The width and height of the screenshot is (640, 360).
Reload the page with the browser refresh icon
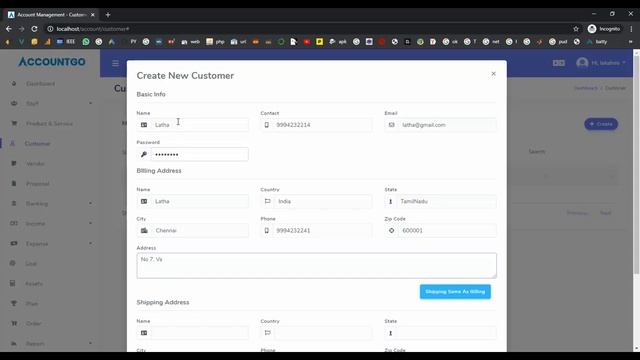(34, 29)
